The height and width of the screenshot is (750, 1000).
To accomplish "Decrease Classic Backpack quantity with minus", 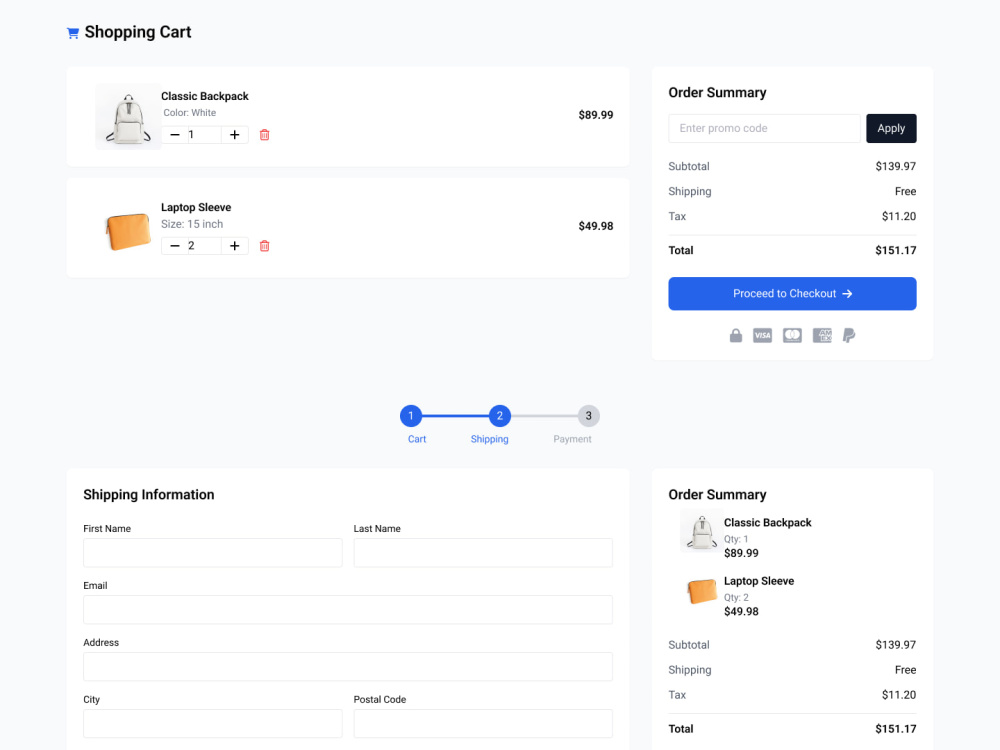I will click(x=175, y=135).
